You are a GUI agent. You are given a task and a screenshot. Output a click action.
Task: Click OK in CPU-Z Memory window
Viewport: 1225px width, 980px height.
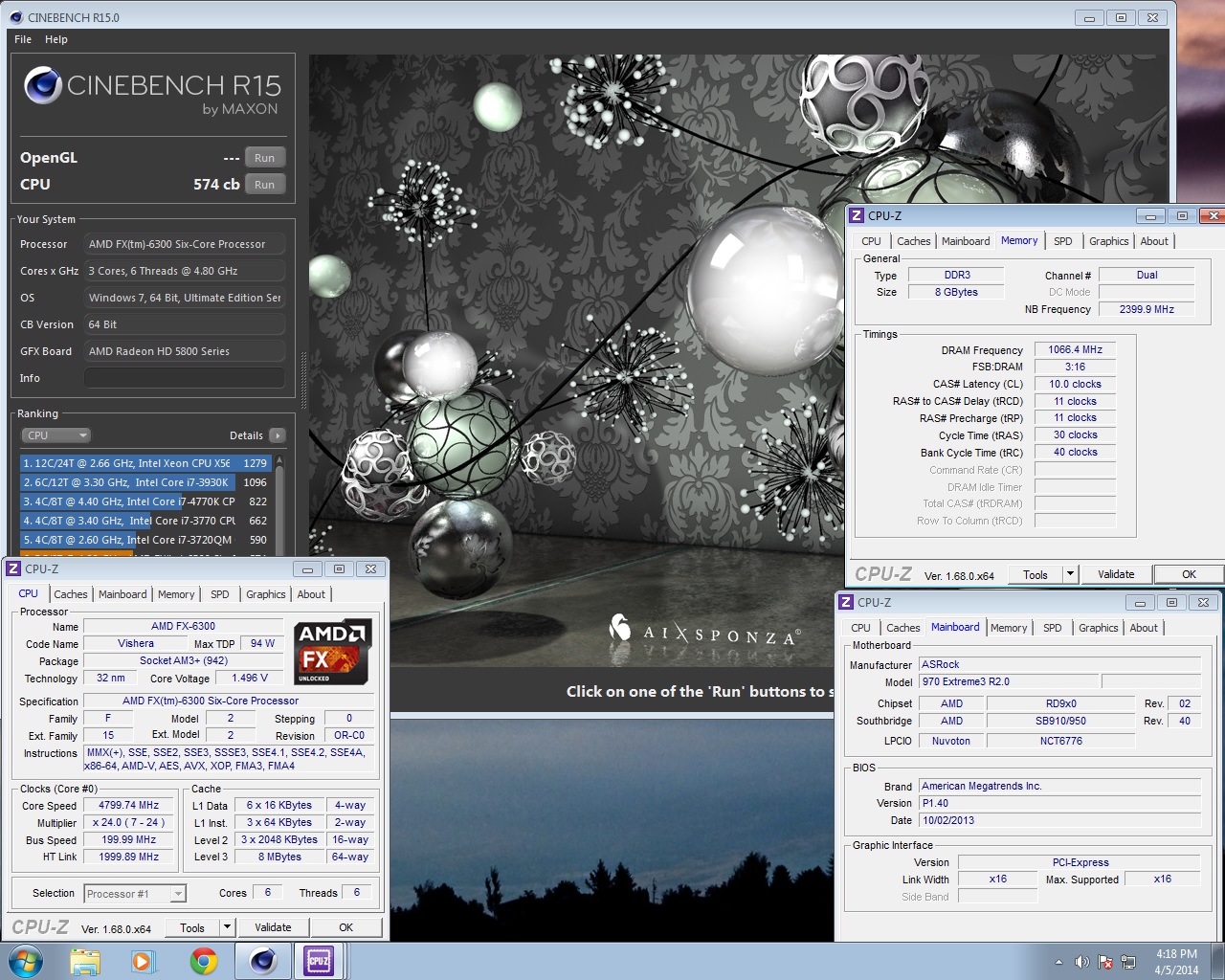[x=1189, y=575]
